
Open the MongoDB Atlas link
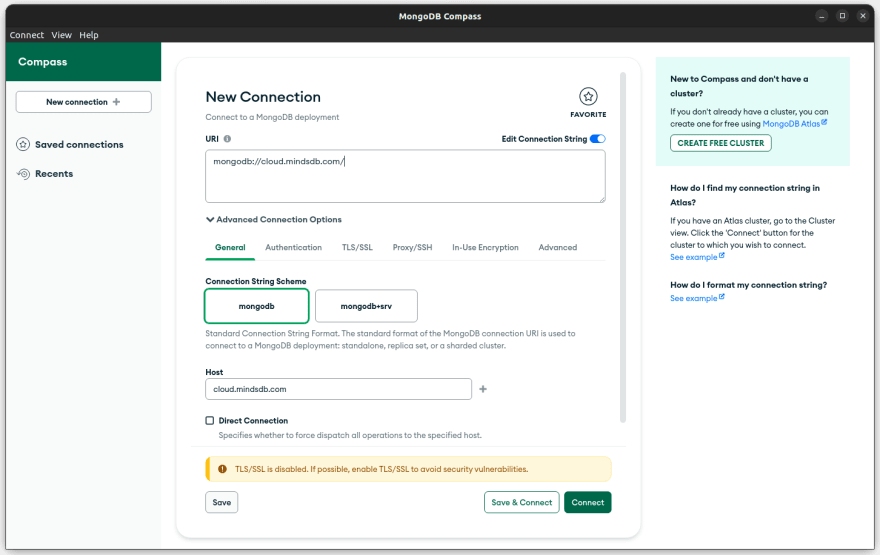(x=794, y=123)
